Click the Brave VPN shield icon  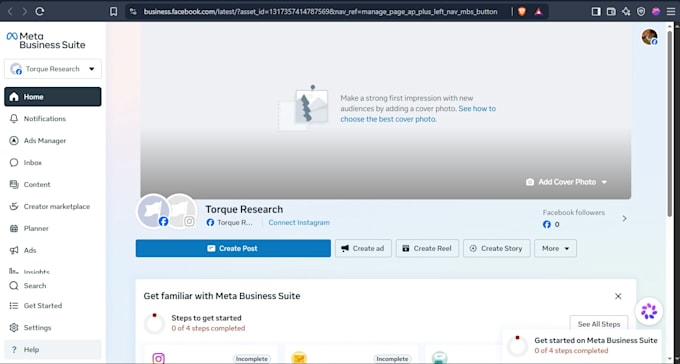pyautogui.click(x=641, y=12)
